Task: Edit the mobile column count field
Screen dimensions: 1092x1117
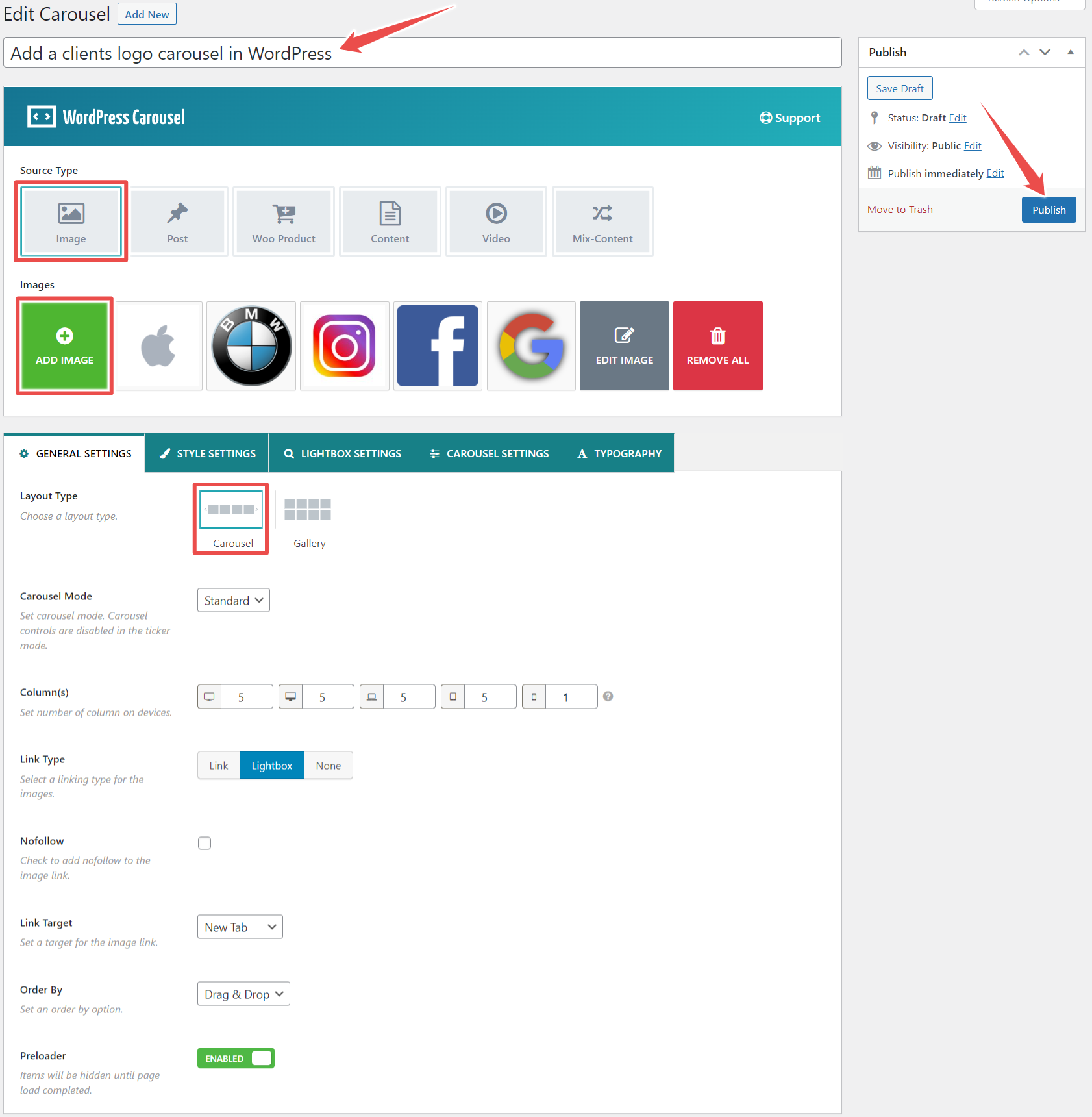Action: pos(571,697)
